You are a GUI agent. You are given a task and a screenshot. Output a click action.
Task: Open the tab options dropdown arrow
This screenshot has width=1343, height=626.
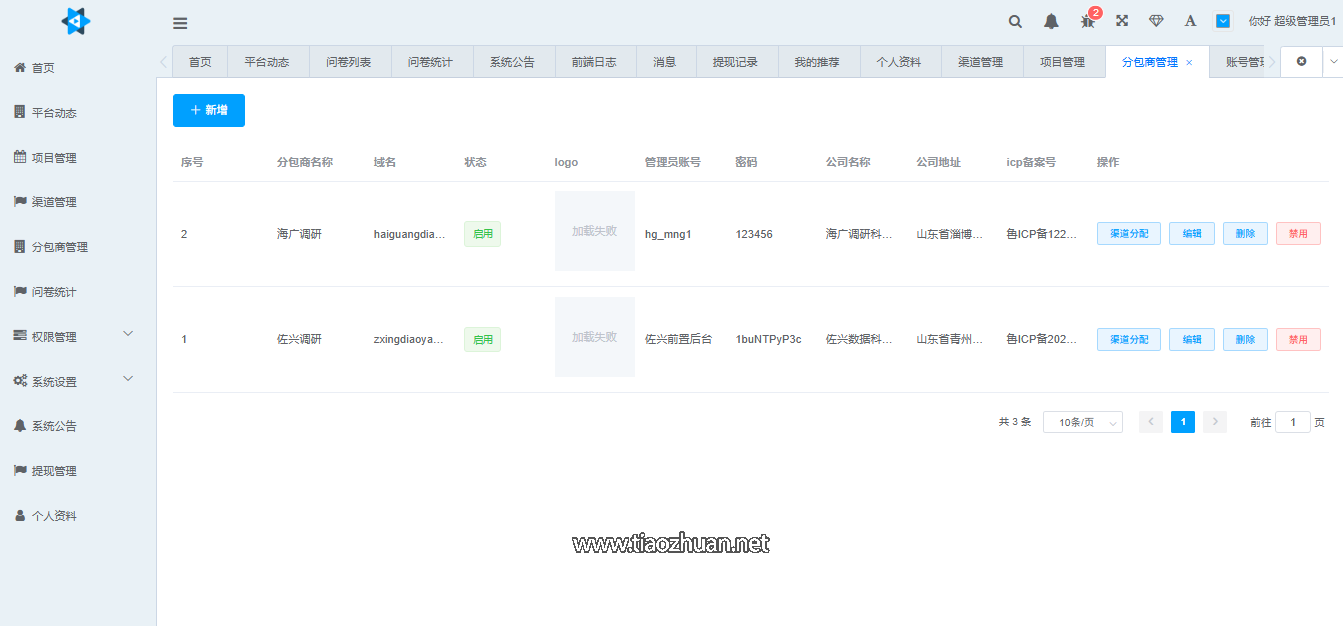(x=1332, y=62)
